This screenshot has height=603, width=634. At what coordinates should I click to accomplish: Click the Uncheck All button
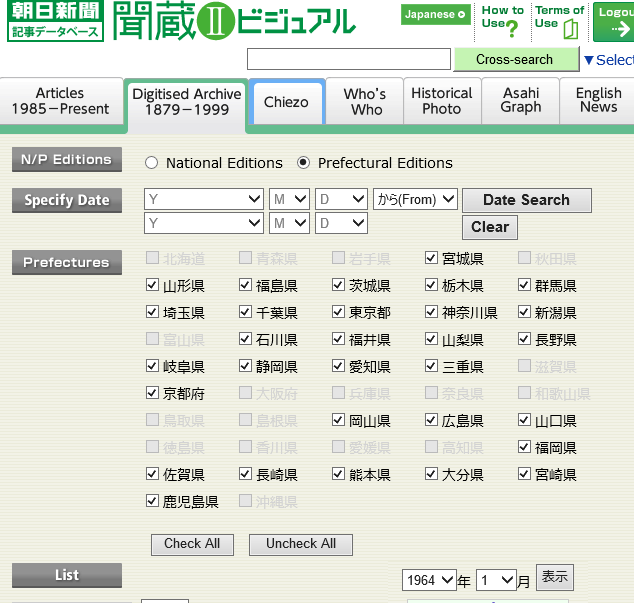tap(301, 544)
